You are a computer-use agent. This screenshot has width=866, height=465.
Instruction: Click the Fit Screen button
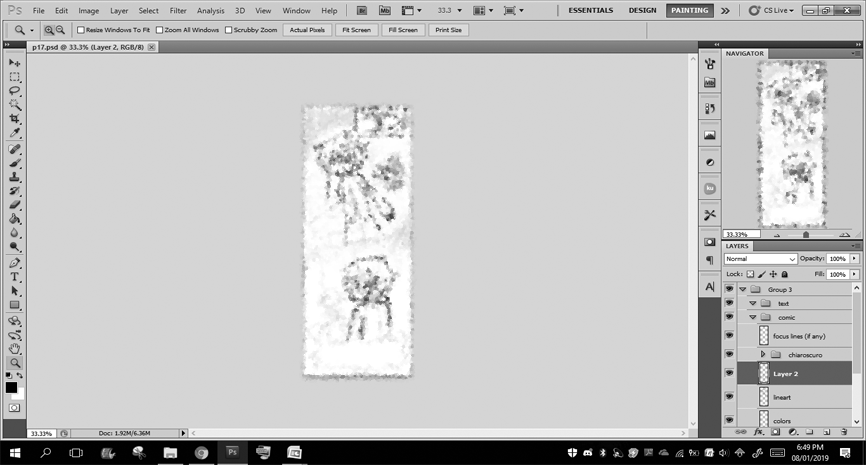tap(355, 30)
